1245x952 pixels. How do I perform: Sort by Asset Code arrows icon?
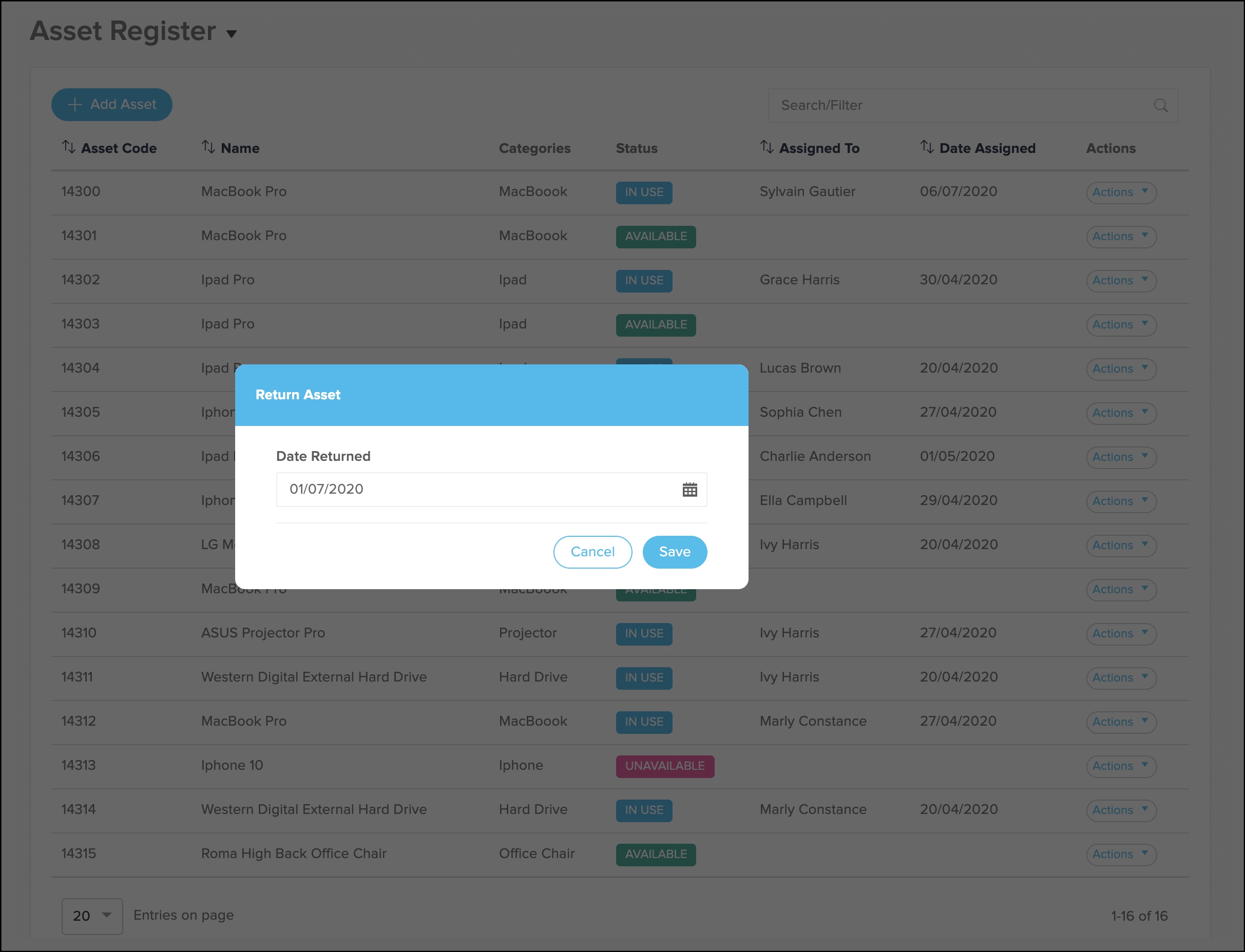[x=69, y=147]
